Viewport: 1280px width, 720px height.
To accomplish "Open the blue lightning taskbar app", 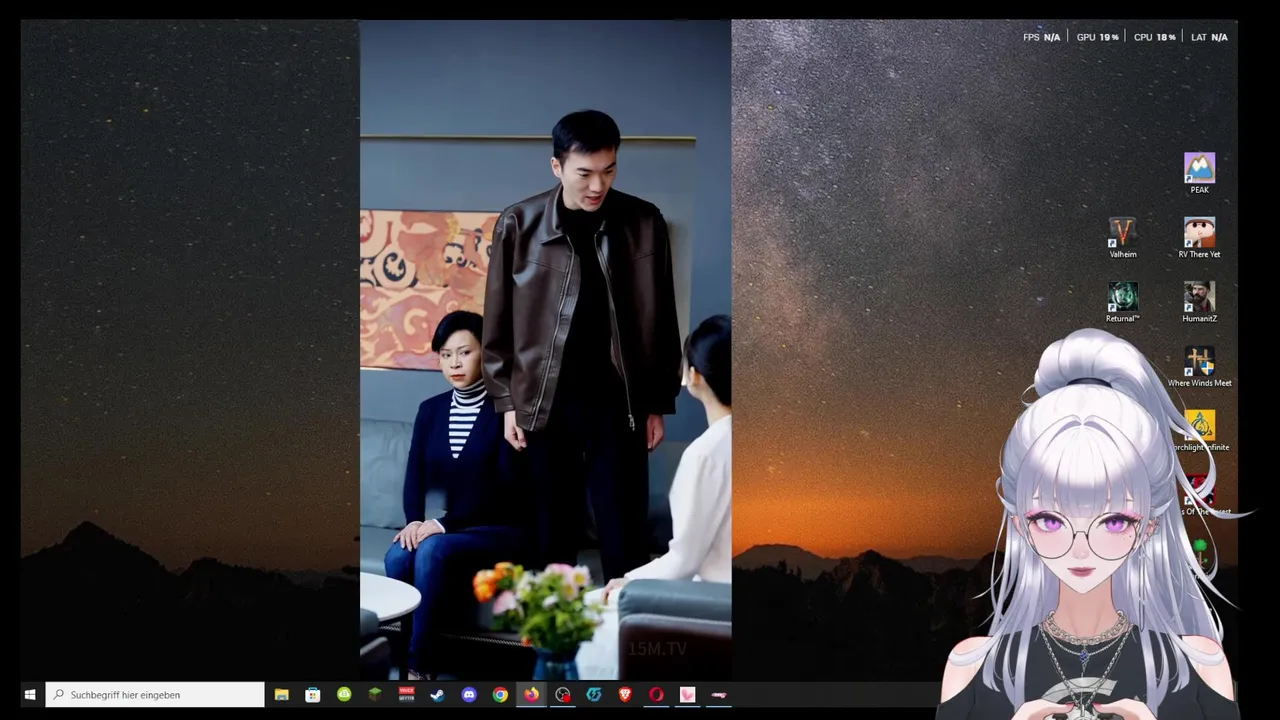I will (594, 695).
